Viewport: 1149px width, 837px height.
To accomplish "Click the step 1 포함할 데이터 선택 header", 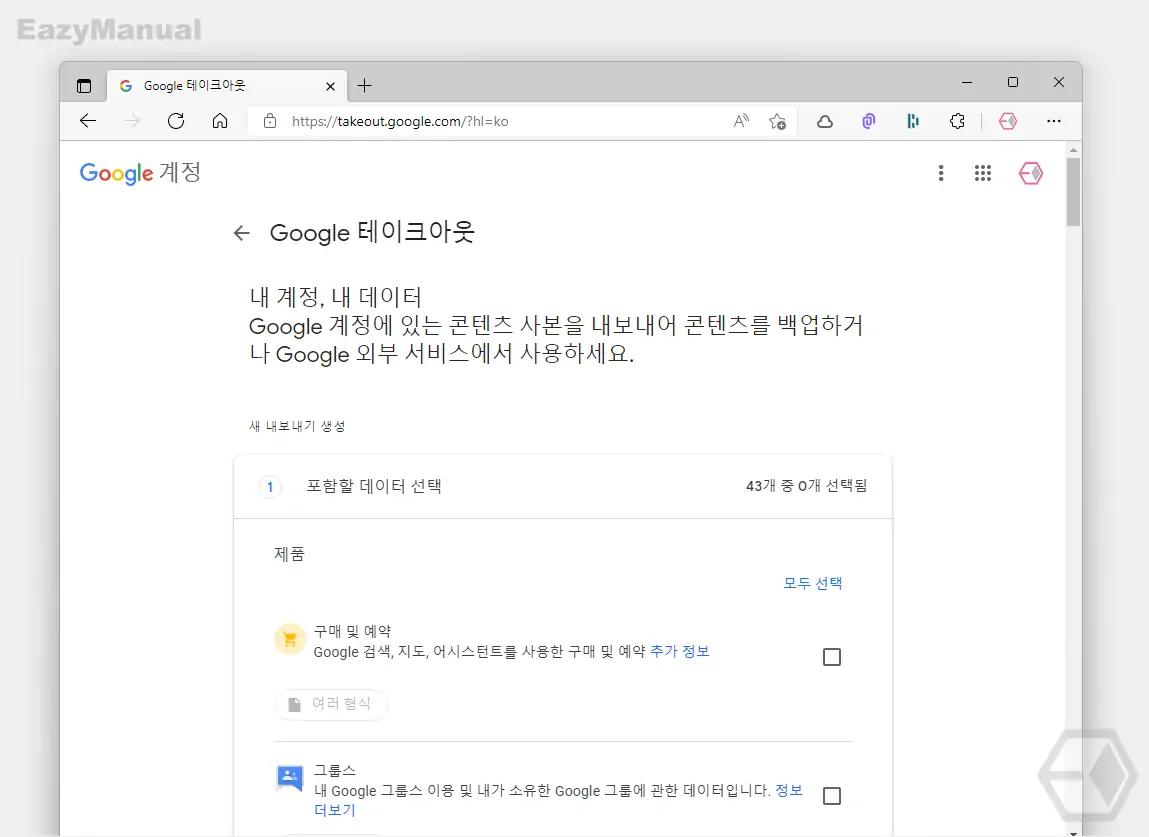I will point(563,487).
